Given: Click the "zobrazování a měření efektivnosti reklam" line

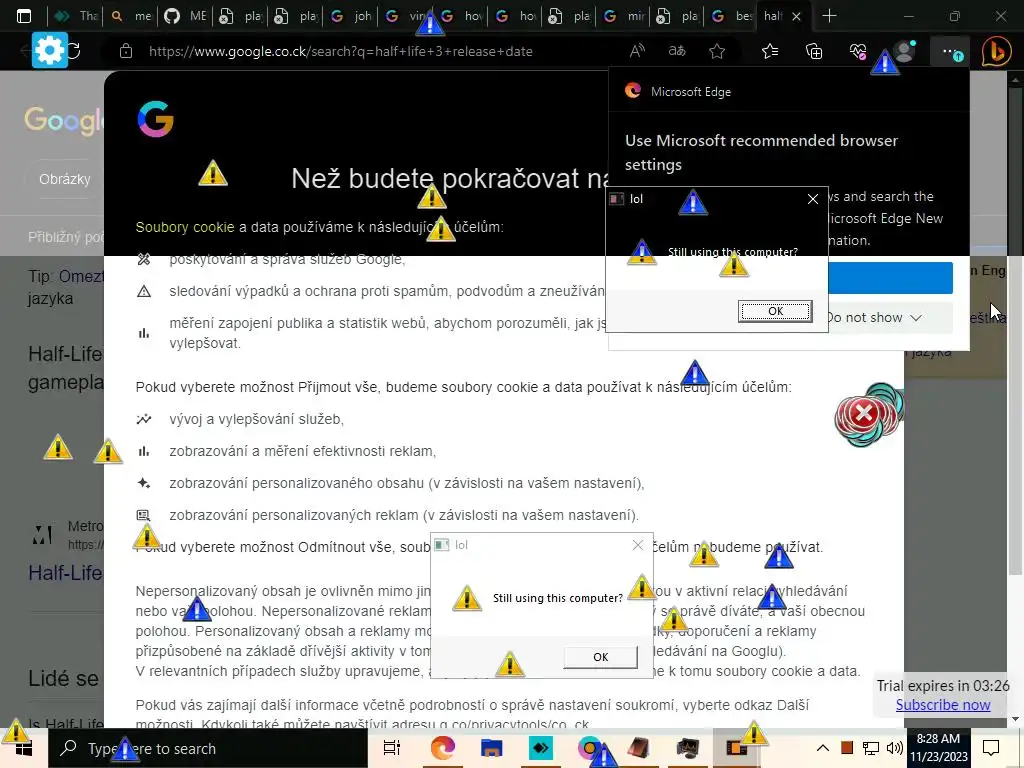Looking at the screenshot, I should pyautogui.click(x=302, y=451).
